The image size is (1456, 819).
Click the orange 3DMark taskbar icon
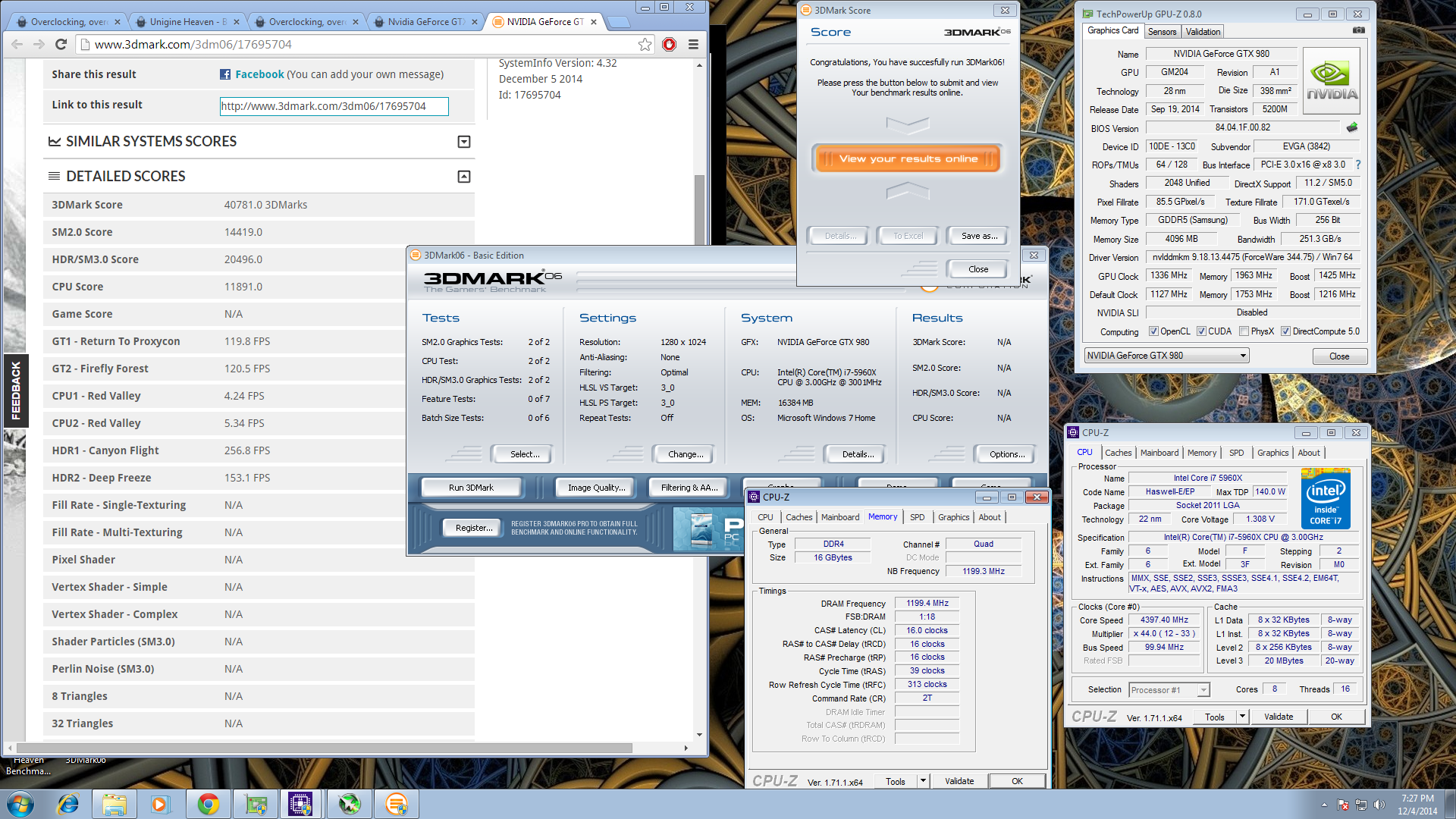(x=396, y=804)
